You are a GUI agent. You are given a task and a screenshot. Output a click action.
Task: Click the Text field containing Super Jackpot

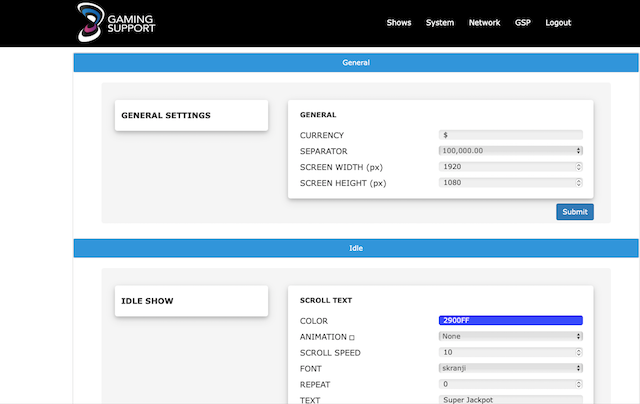[x=510, y=399]
